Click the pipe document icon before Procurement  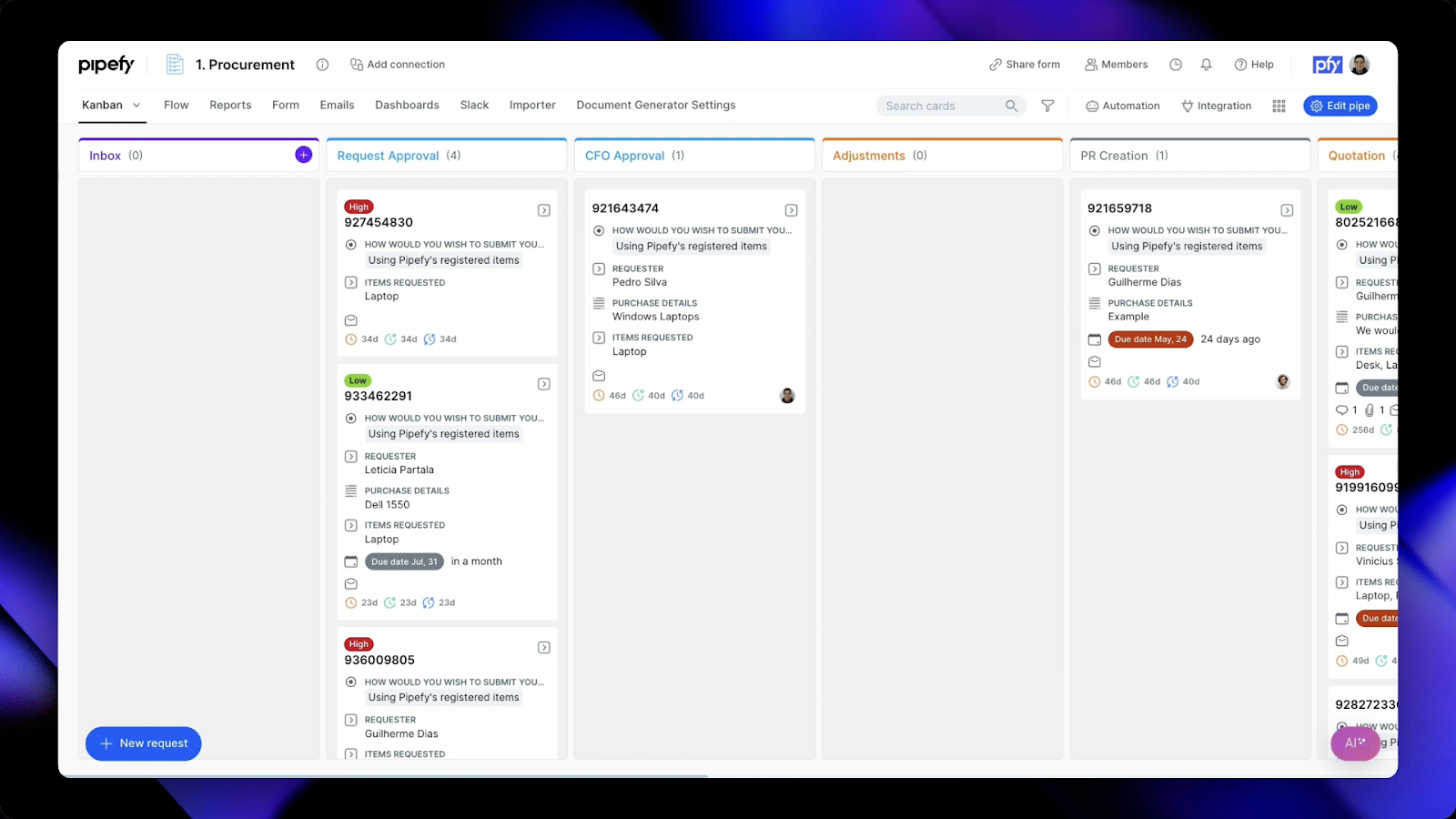(175, 65)
